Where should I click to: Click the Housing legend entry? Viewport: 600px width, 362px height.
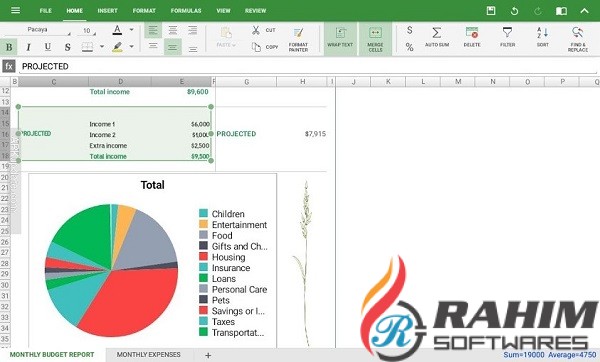[x=223, y=257]
